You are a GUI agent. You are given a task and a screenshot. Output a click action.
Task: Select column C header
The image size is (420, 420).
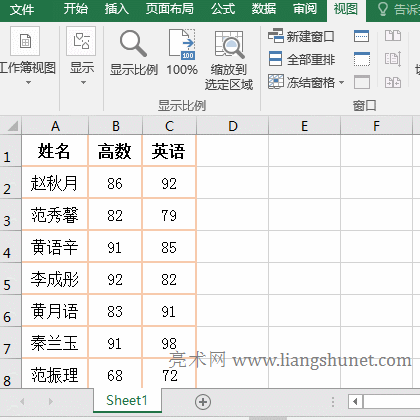coord(169,126)
